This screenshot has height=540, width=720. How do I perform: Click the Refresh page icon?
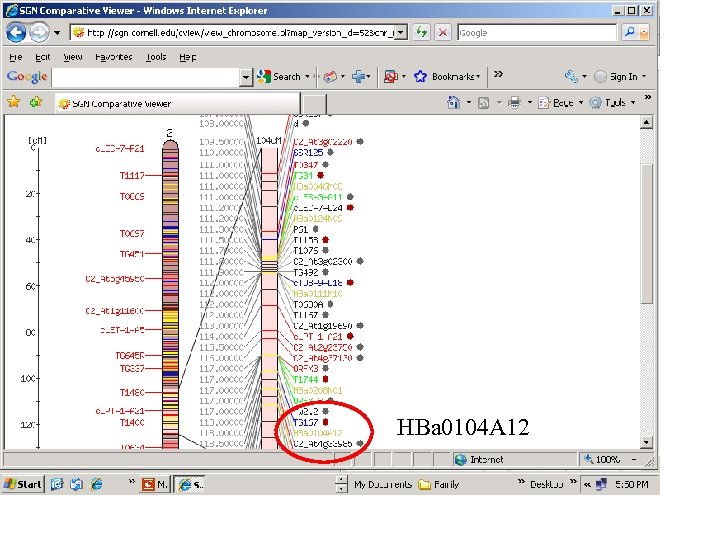(x=421, y=32)
